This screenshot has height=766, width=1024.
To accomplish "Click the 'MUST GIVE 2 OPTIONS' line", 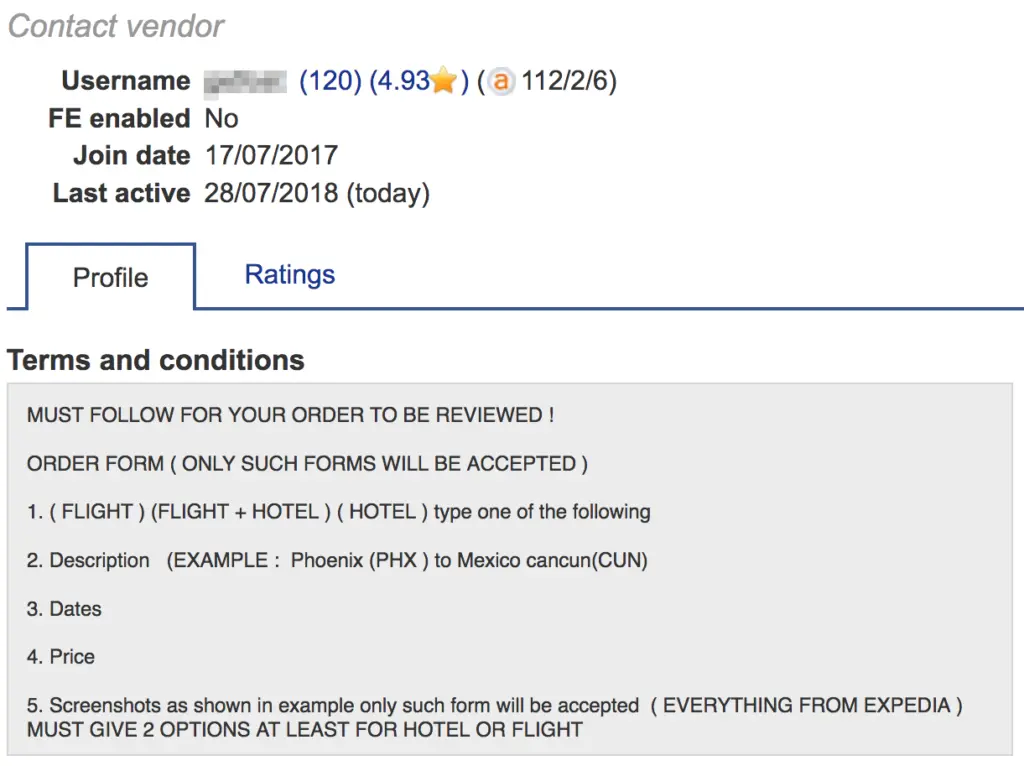I will point(304,729).
